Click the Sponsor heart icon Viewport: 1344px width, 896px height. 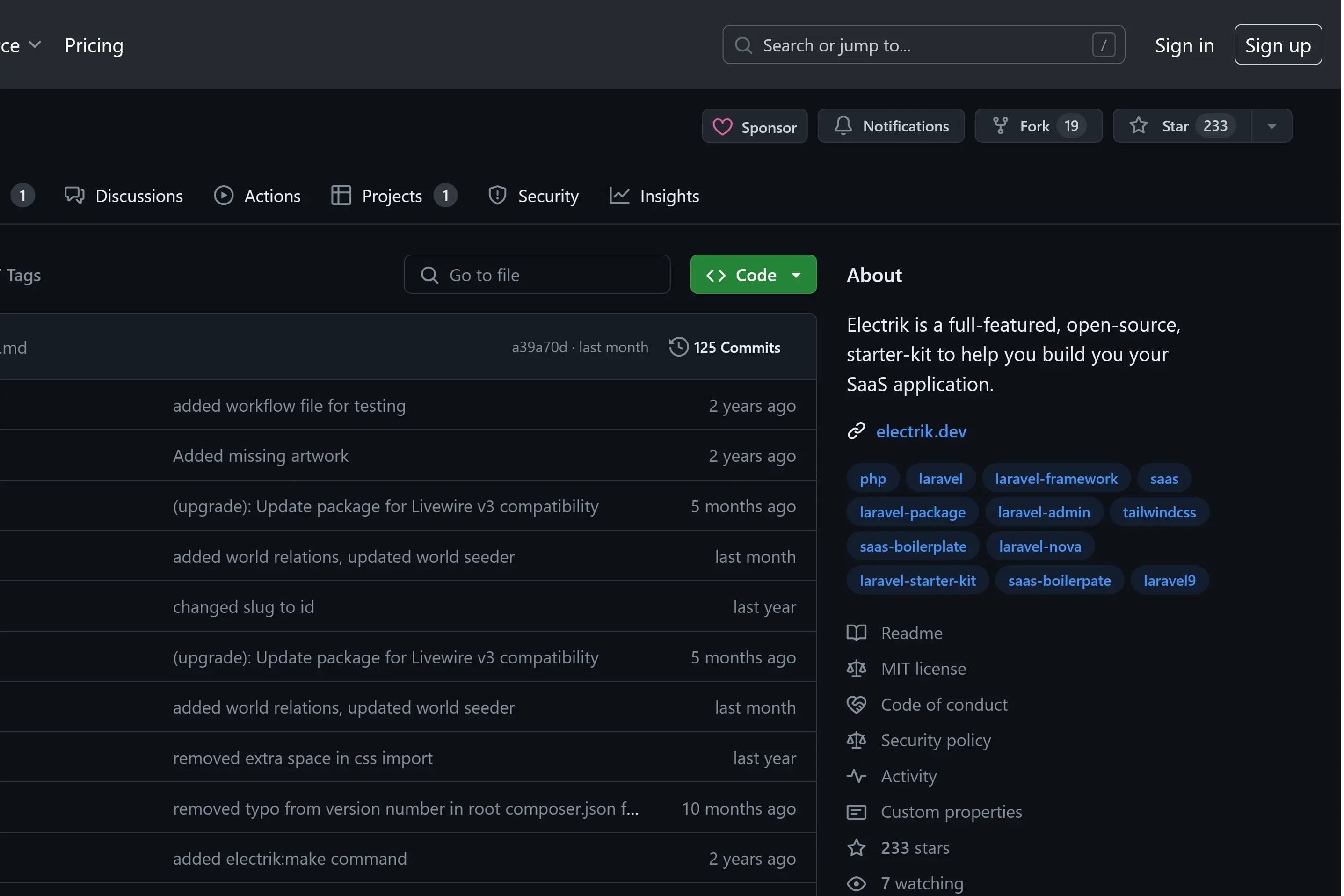(x=722, y=127)
